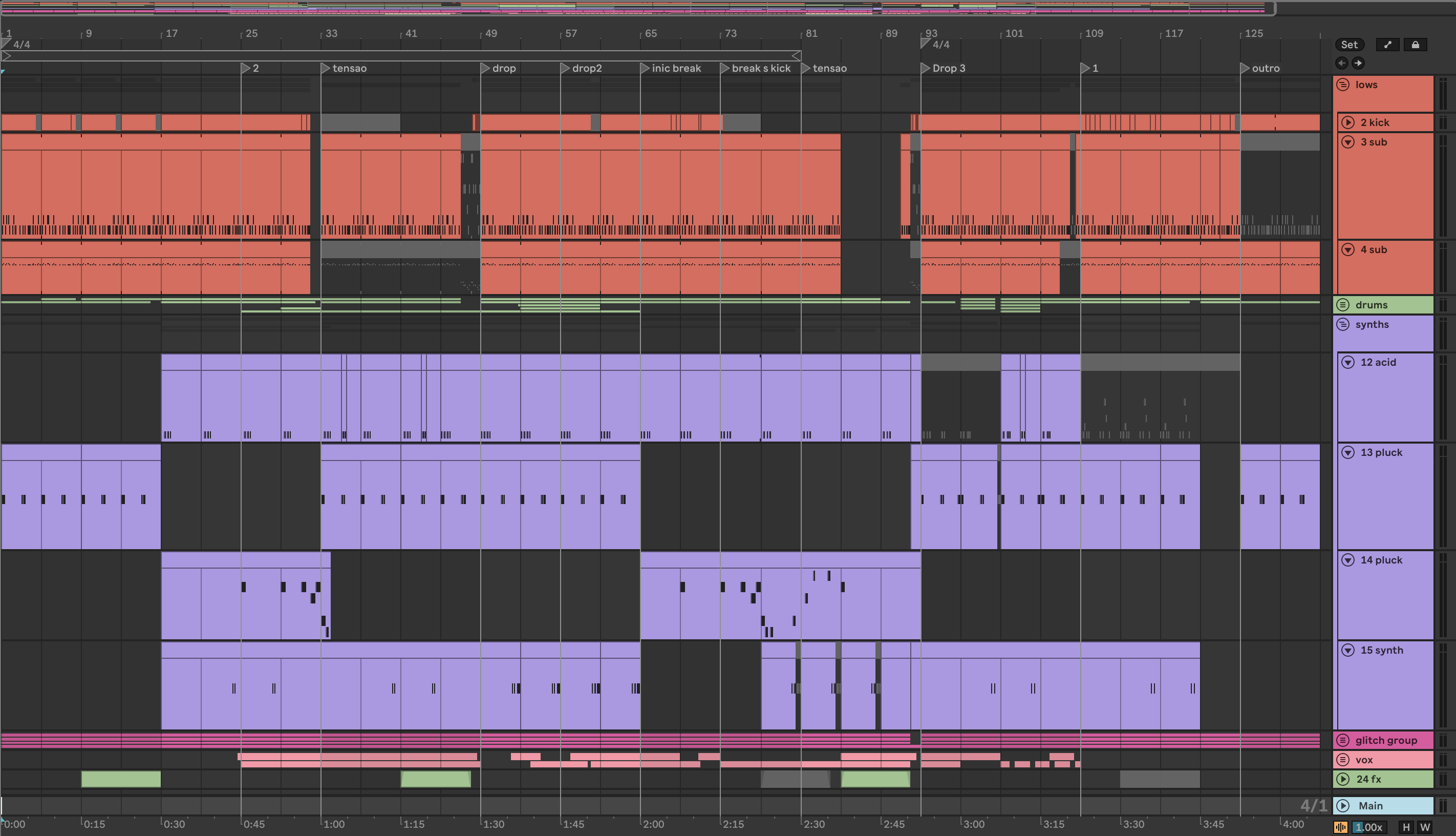This screenshot has height=836, width=1456.
Task: Toggle the lock envelopes icon
Action: tap(1415, 45)
